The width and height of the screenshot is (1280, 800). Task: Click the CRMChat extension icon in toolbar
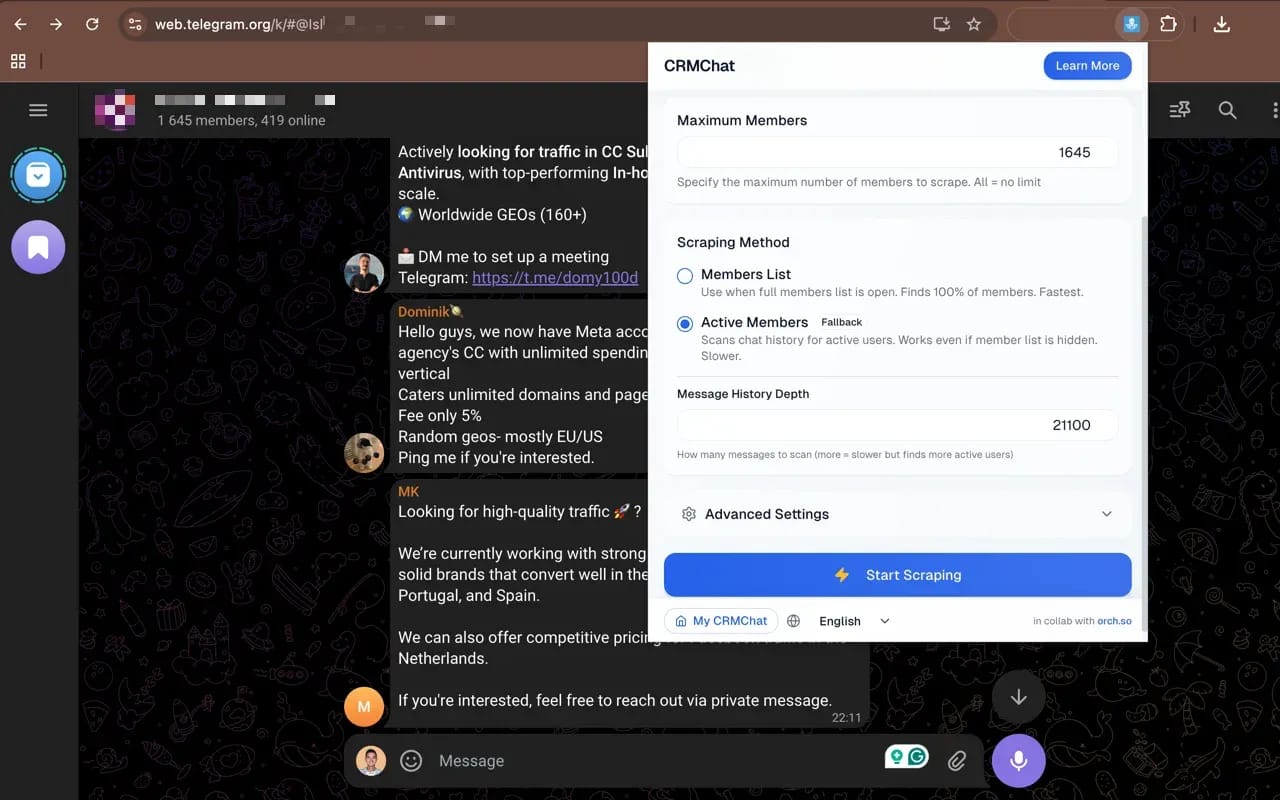point(1131,24)
